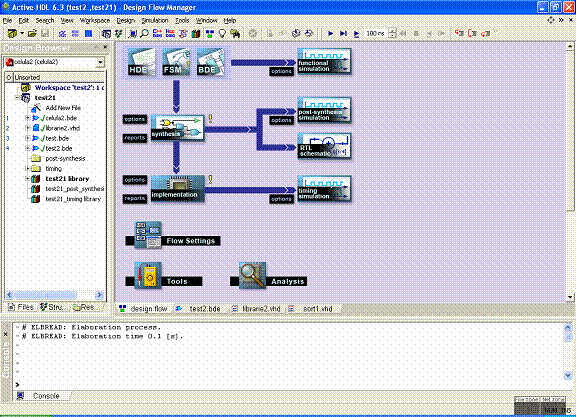
Task: Open the Tools menu
Action: 182,21
